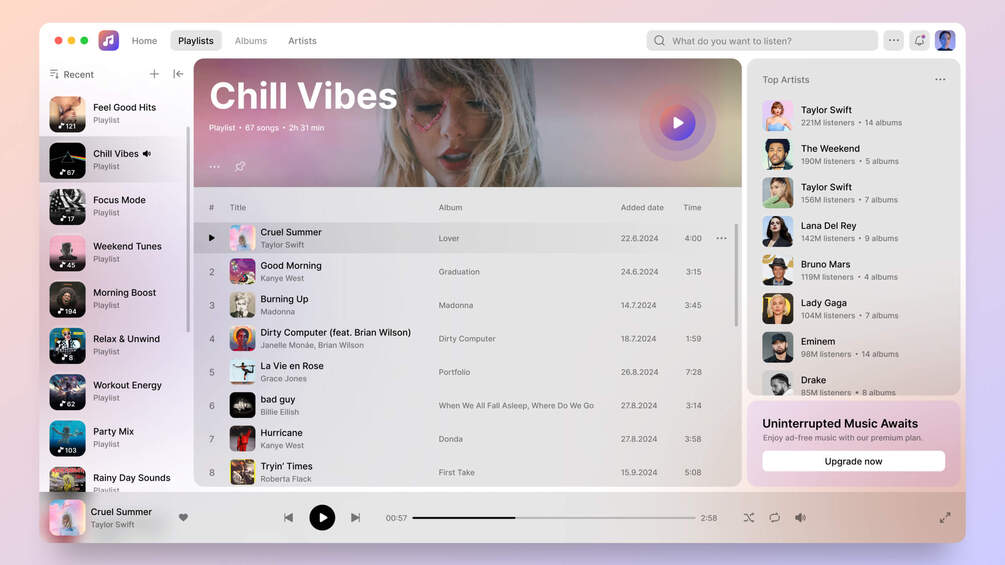Open Chill Vibes more options dots
1005x565 pixels.
coord(215,167)
